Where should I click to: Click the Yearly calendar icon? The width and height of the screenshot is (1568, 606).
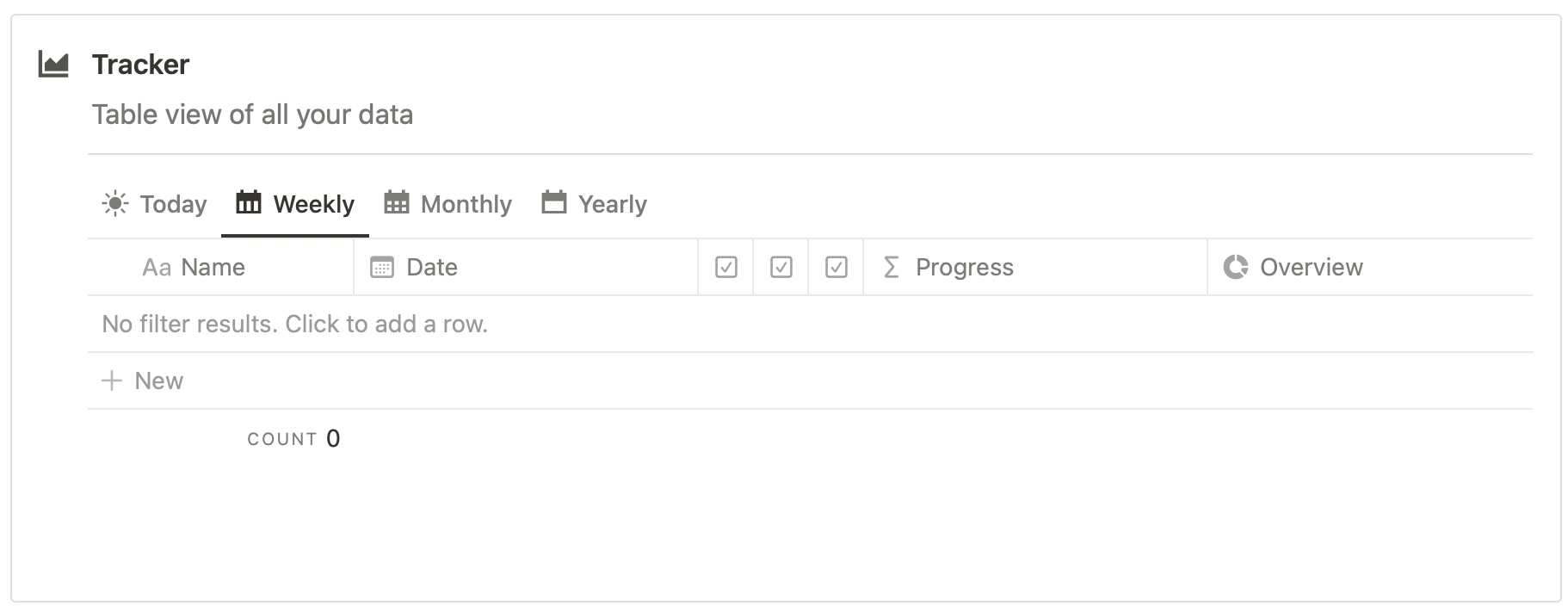point(553,202)
